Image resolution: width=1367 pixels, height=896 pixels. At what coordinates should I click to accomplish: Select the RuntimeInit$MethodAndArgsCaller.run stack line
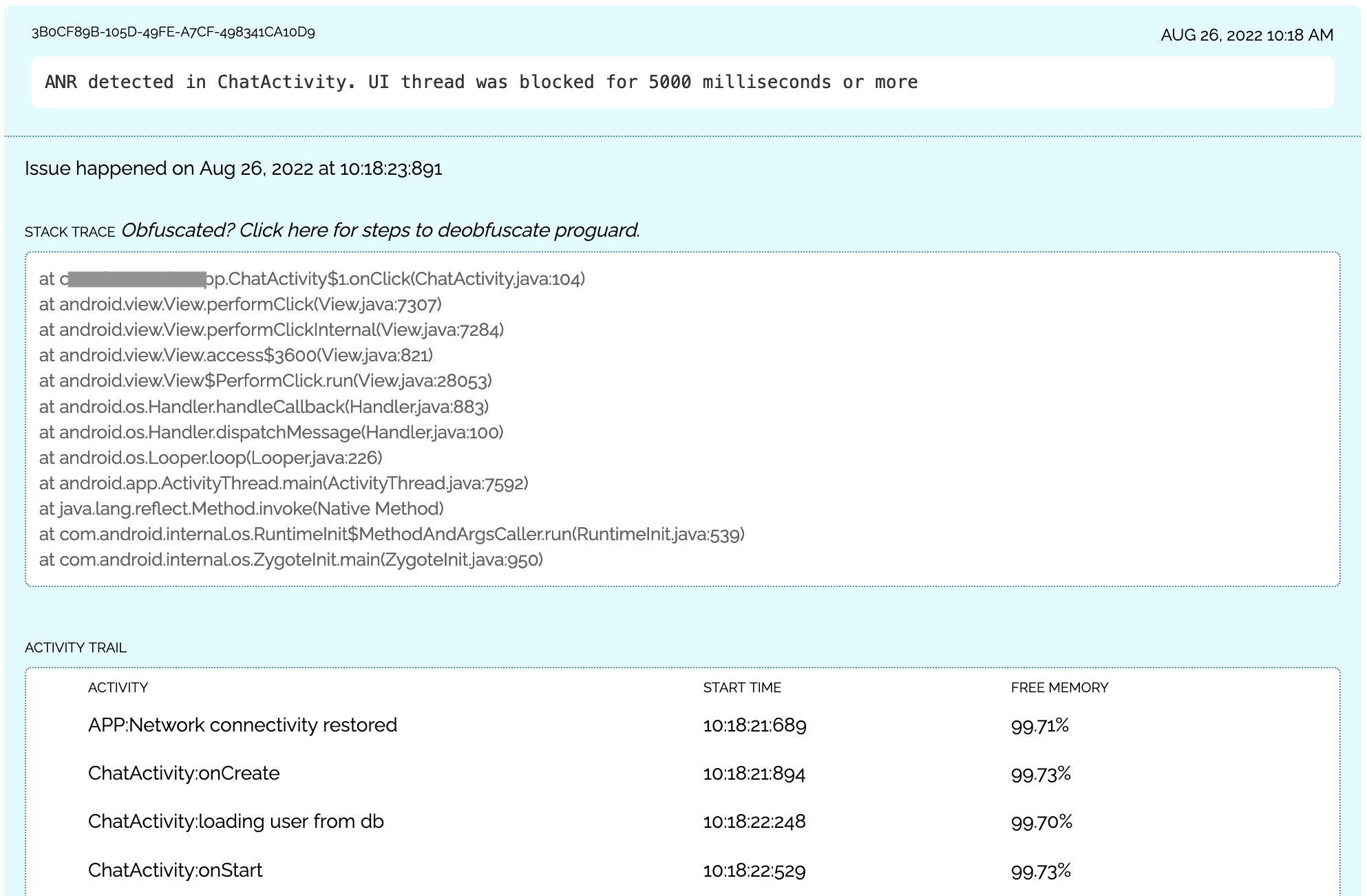click(x=392, y=534)
